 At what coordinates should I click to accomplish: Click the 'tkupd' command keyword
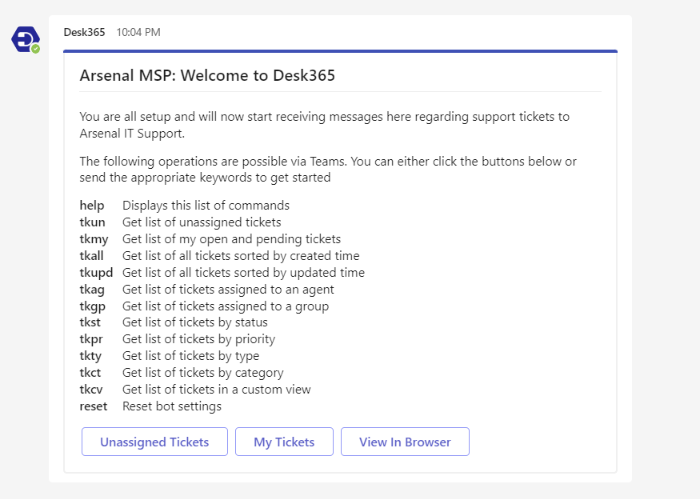pos(96,273)
